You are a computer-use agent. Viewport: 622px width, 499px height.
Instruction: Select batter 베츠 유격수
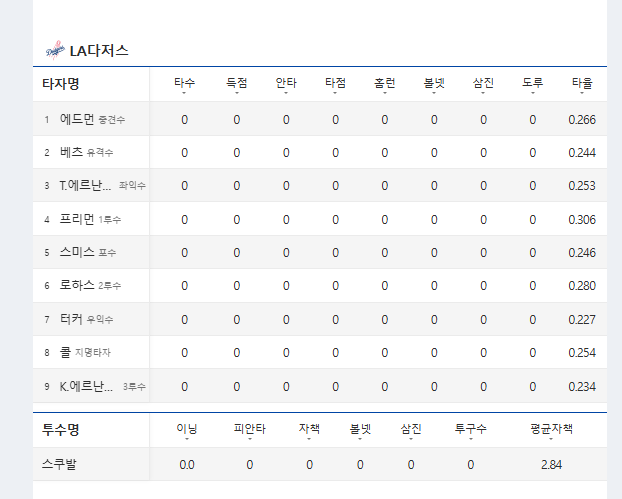(86, 152)
